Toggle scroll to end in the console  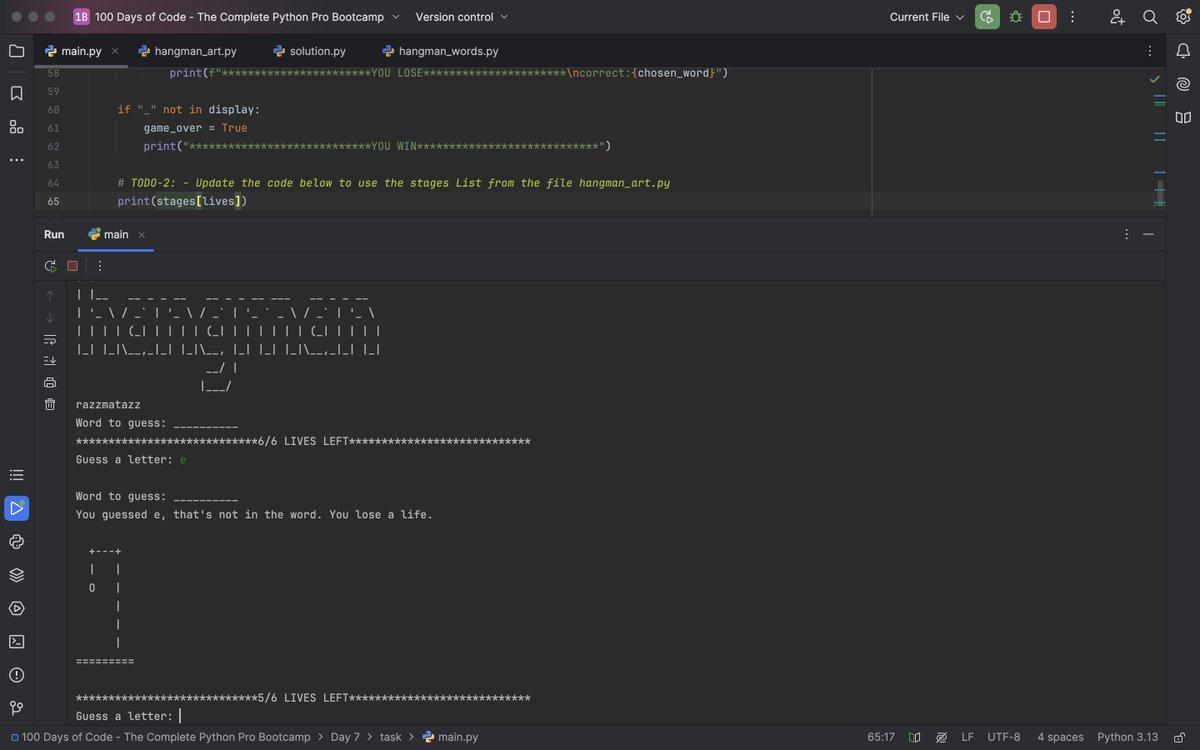(x=50, y=361)
